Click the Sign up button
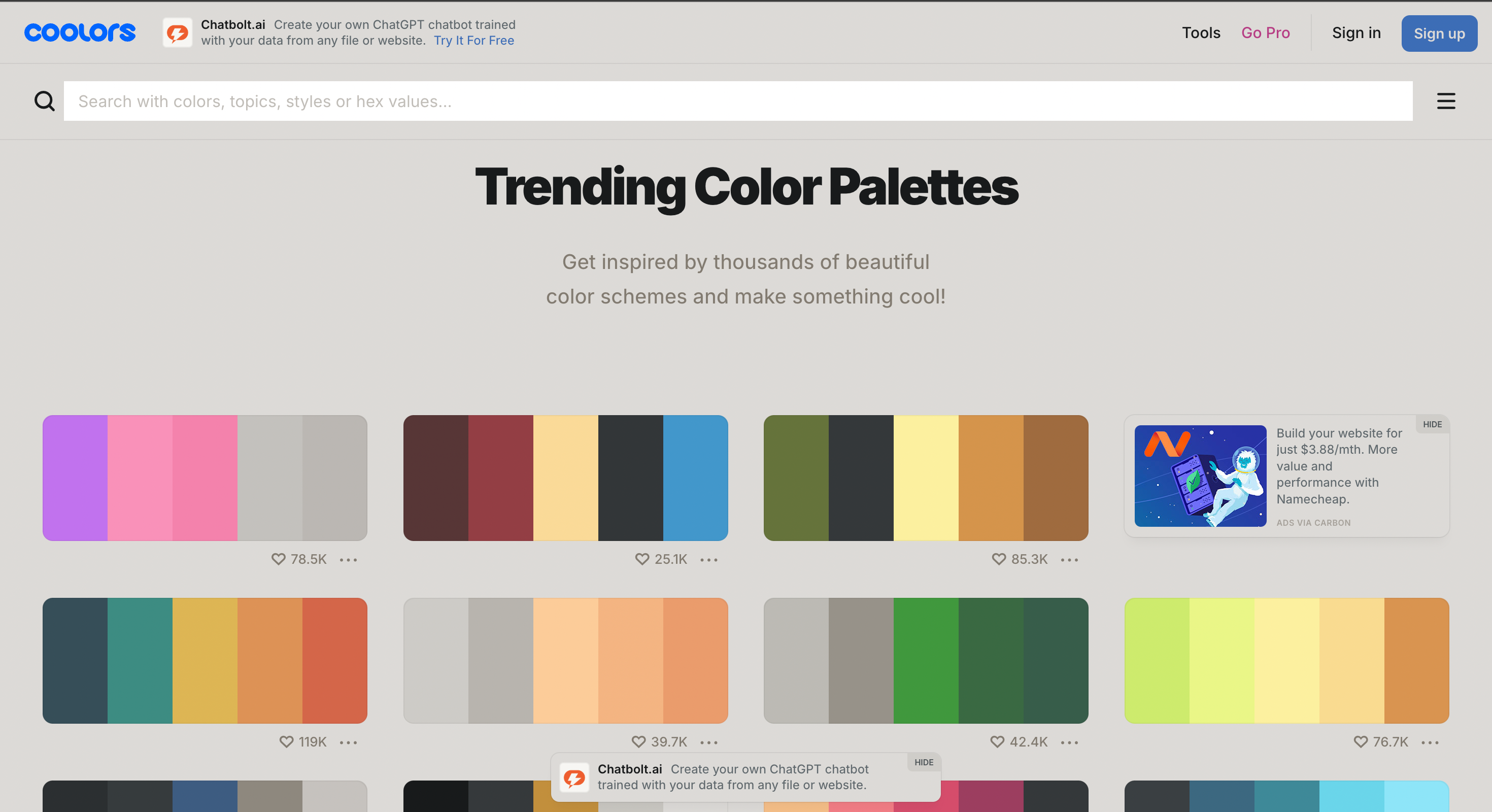 [1439, 33]
